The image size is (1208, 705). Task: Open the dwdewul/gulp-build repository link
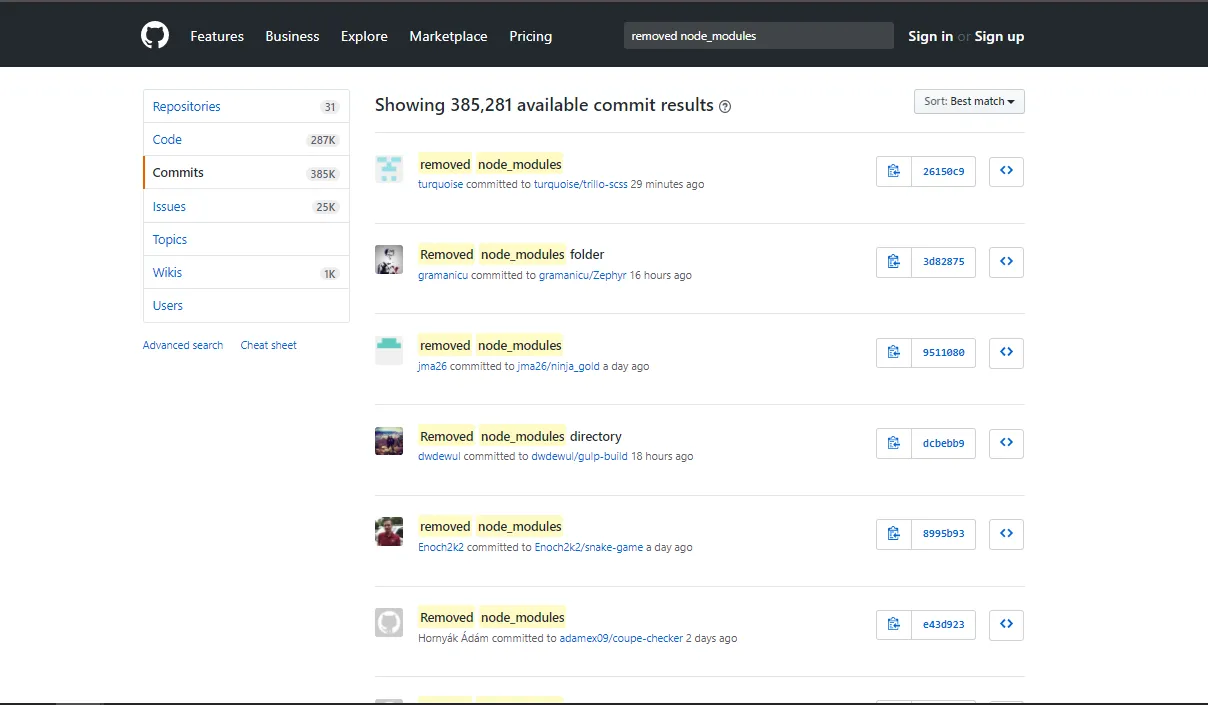coord(579,456)
